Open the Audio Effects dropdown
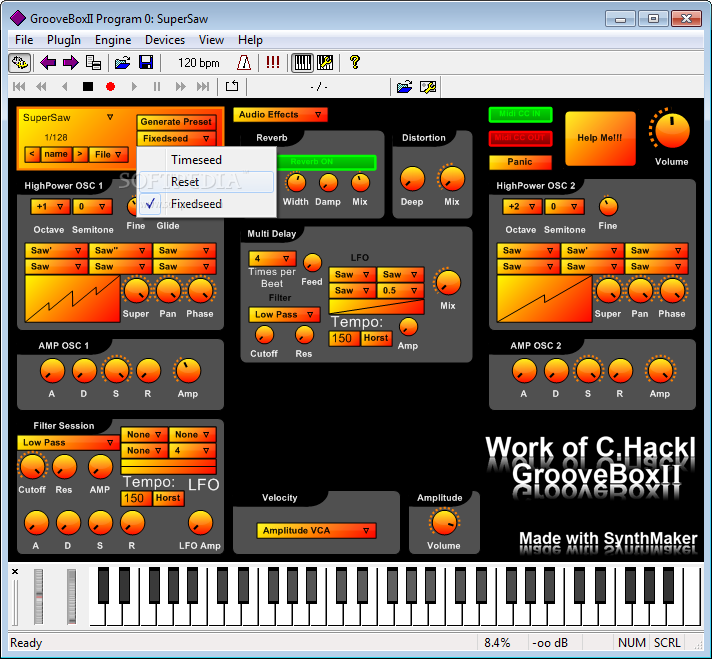 (280, 114)
